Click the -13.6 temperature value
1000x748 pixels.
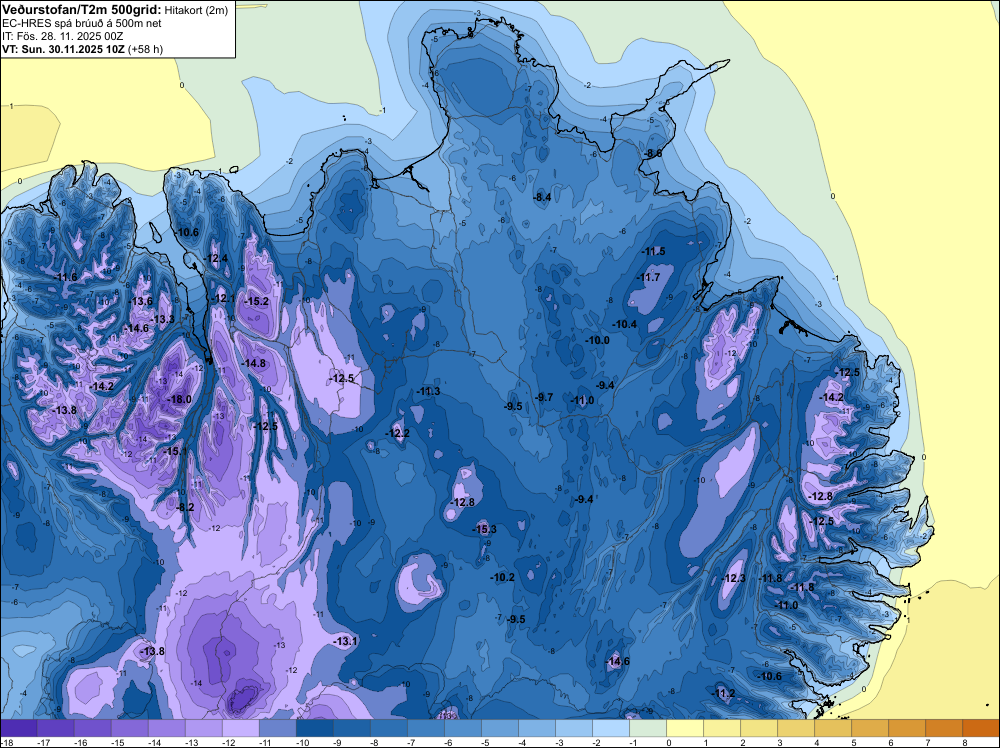[141, 302]
